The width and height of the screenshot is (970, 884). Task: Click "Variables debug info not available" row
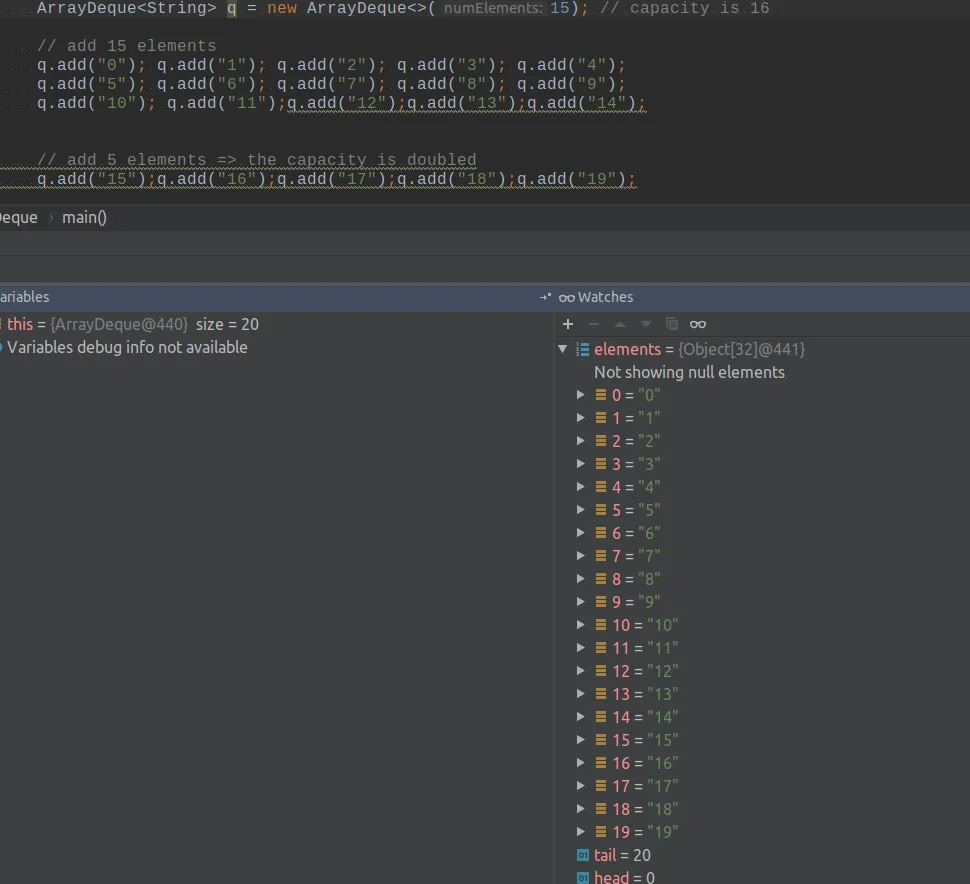[126, 348]
